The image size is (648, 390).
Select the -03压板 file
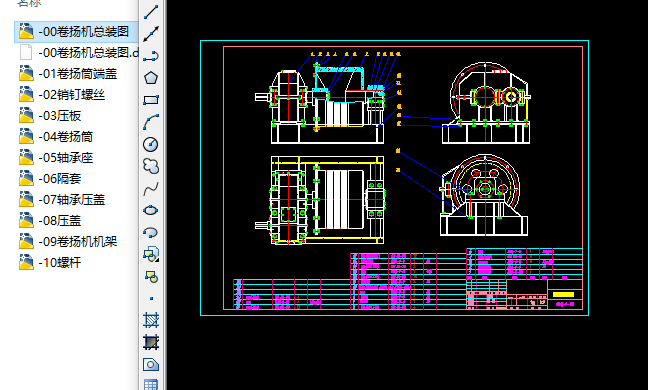[x=50, y=116]
